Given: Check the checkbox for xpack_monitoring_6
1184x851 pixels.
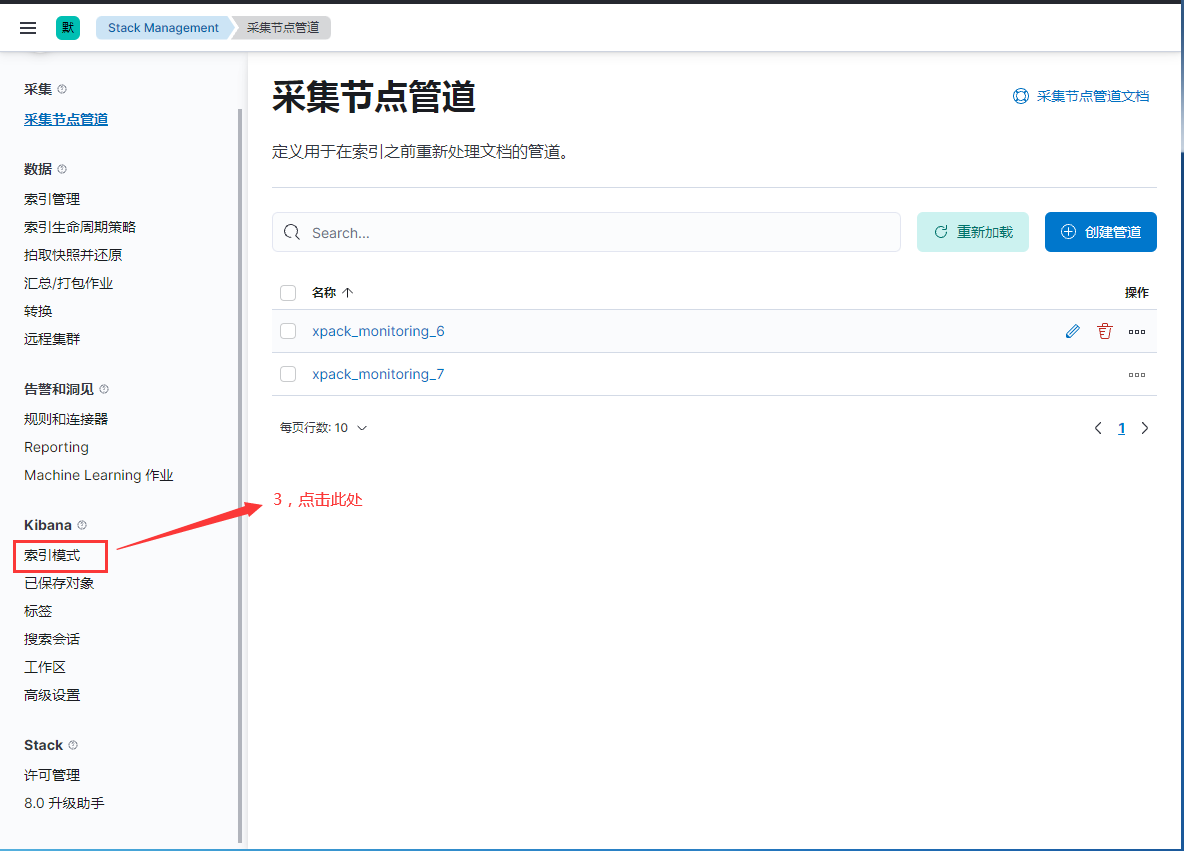Looking at the screenshot, I should pyautogui.click(x=288, y=331).
